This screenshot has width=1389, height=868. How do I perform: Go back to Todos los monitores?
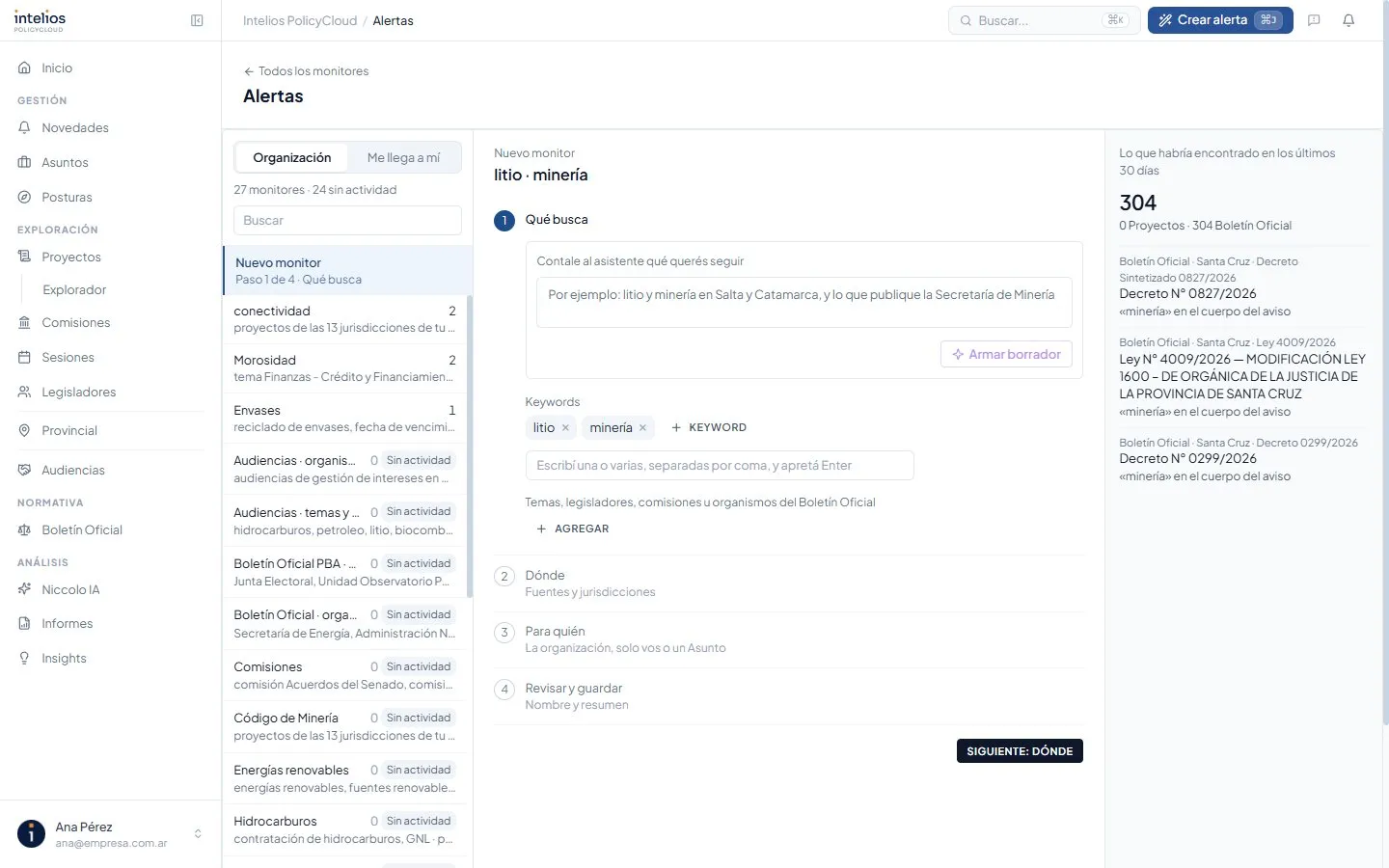coord(306,71)
